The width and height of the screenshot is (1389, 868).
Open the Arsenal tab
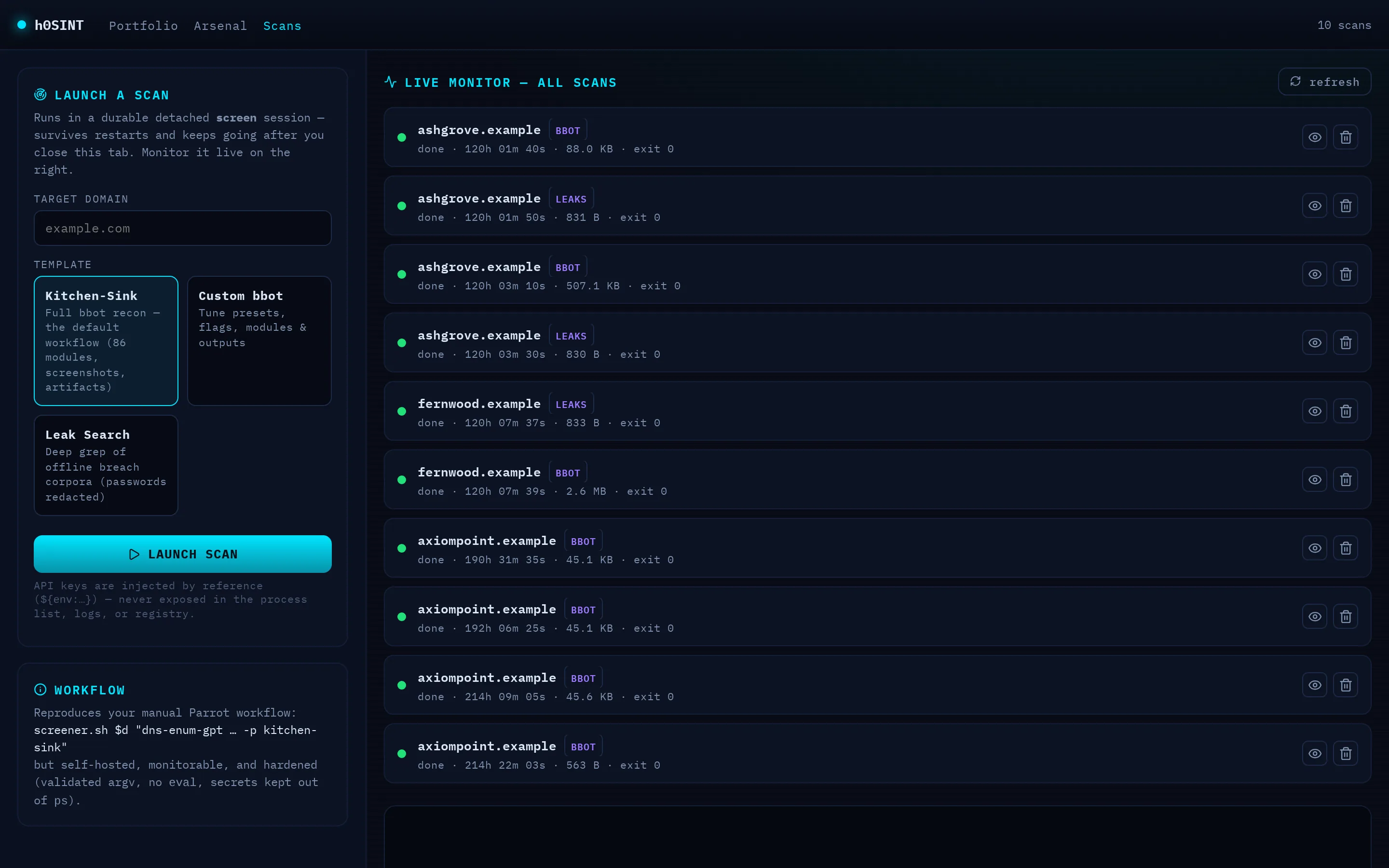220,26
